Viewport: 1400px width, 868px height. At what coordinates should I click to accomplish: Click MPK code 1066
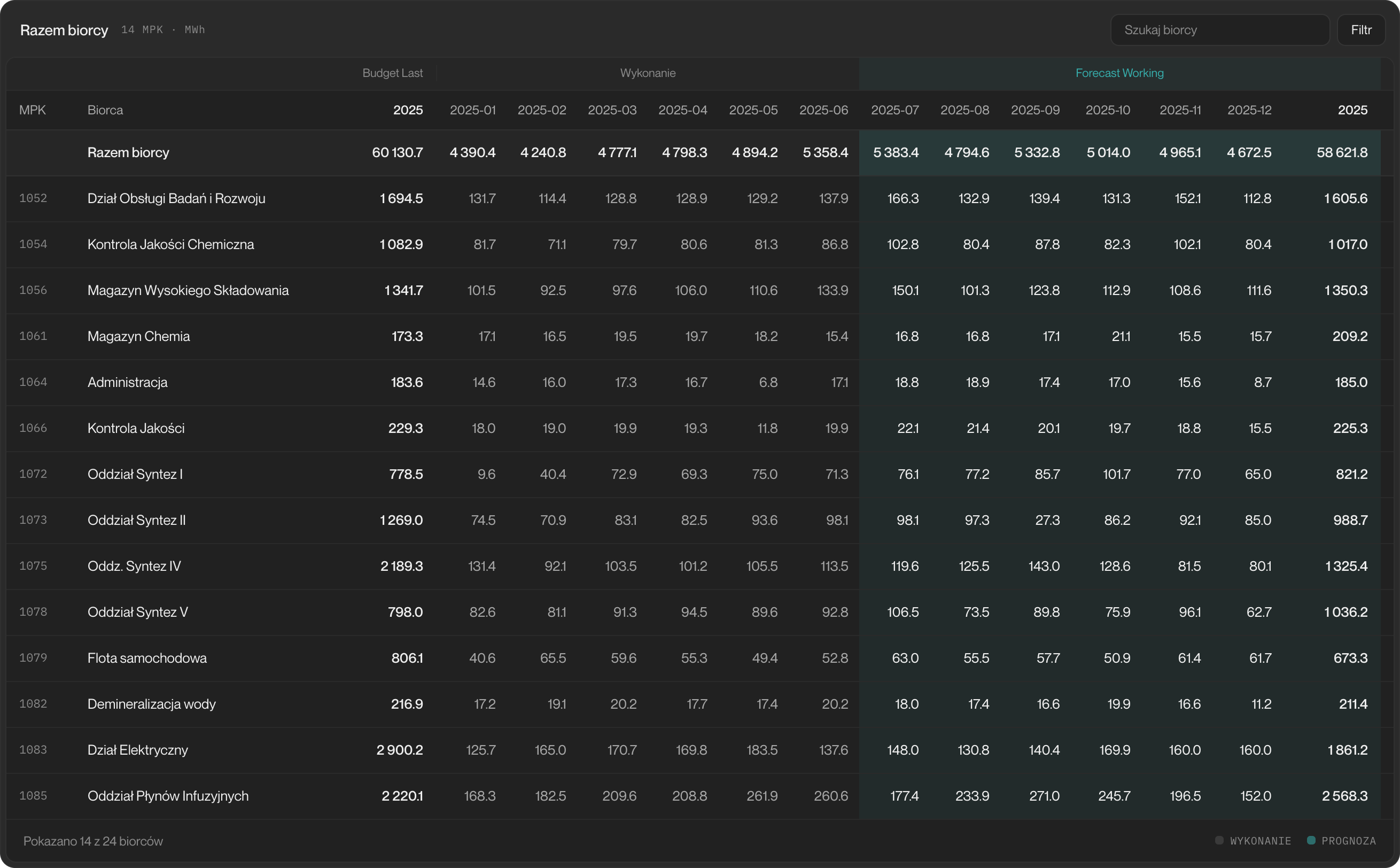(x=33, y=428)
